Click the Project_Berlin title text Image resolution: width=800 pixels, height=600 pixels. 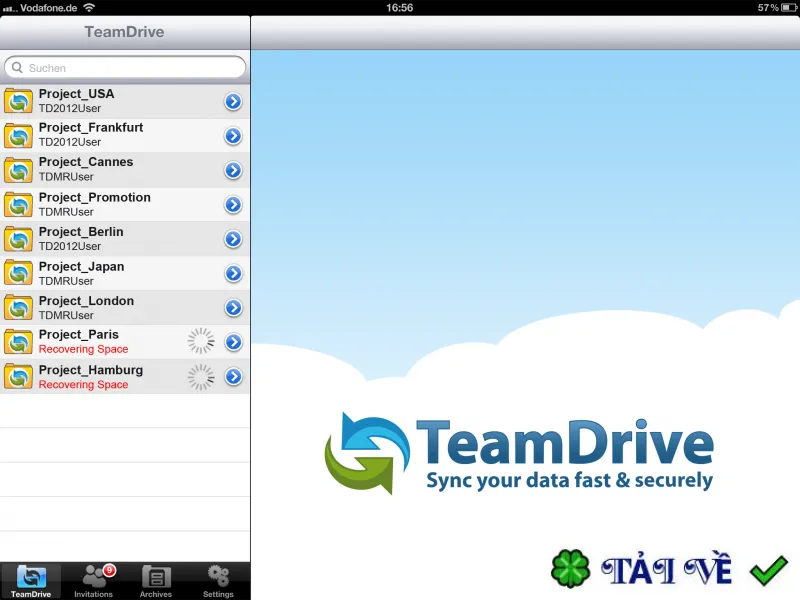[81, 232]
